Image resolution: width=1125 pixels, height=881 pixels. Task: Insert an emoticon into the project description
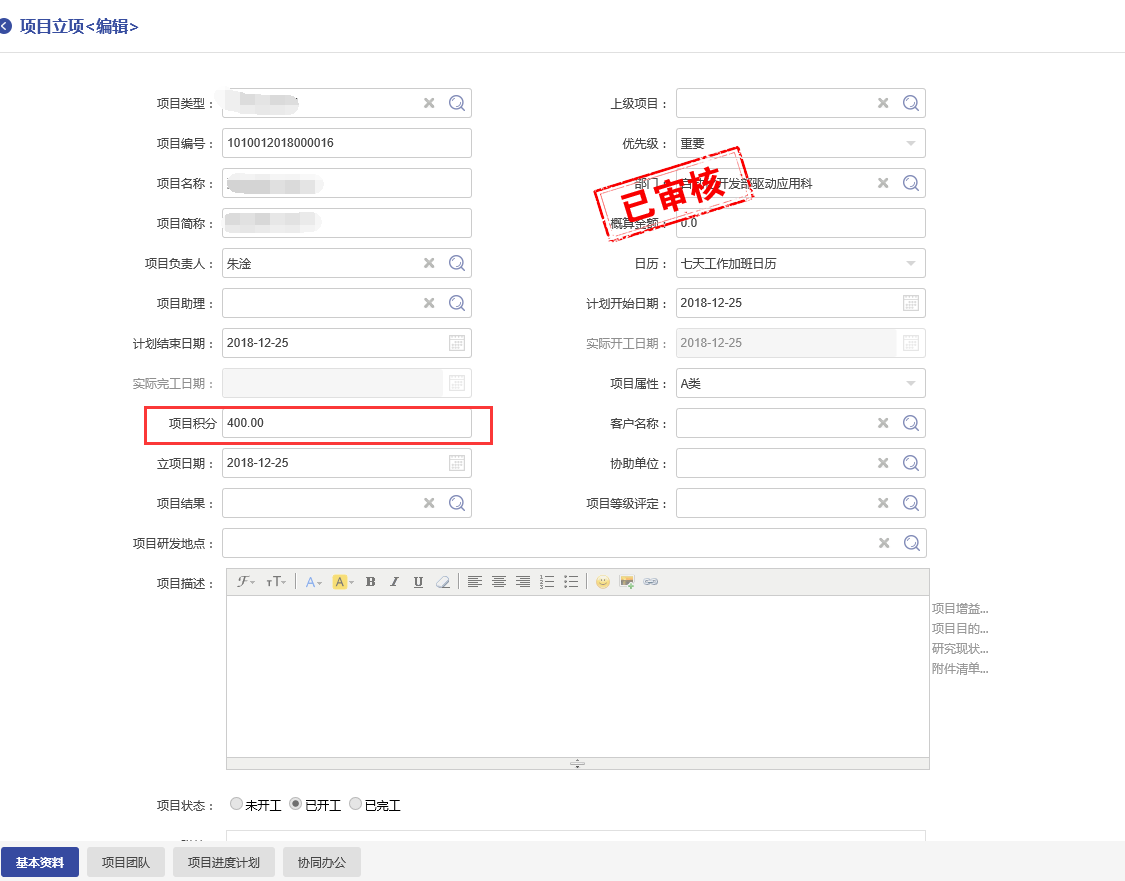(602, 582)
